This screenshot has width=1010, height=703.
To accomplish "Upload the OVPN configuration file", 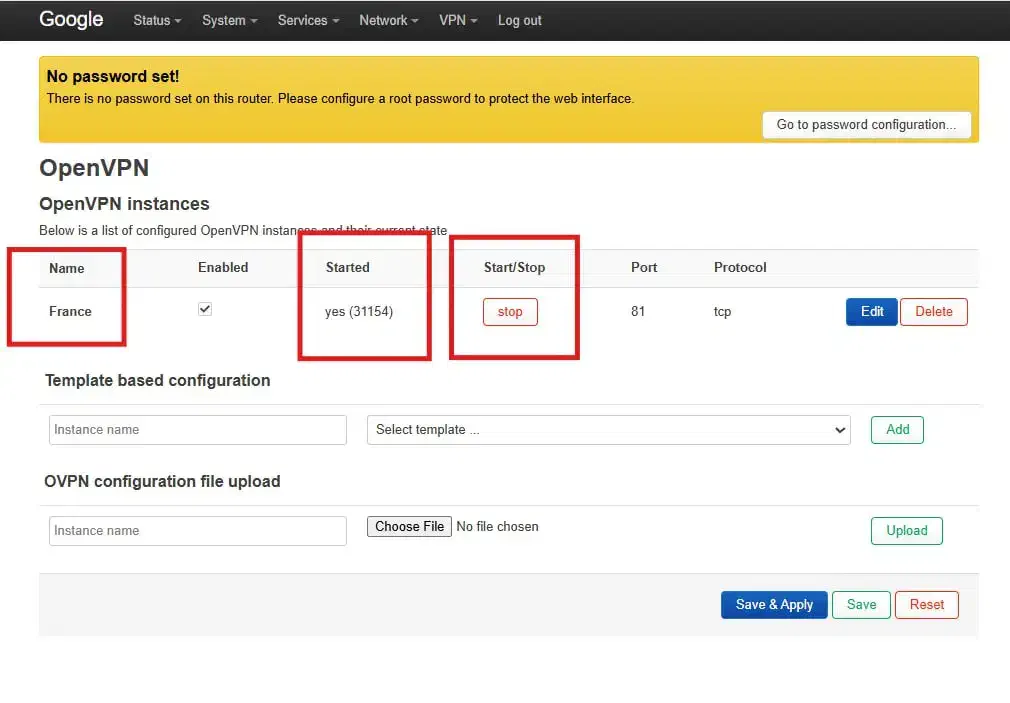I will coord(906,531).
